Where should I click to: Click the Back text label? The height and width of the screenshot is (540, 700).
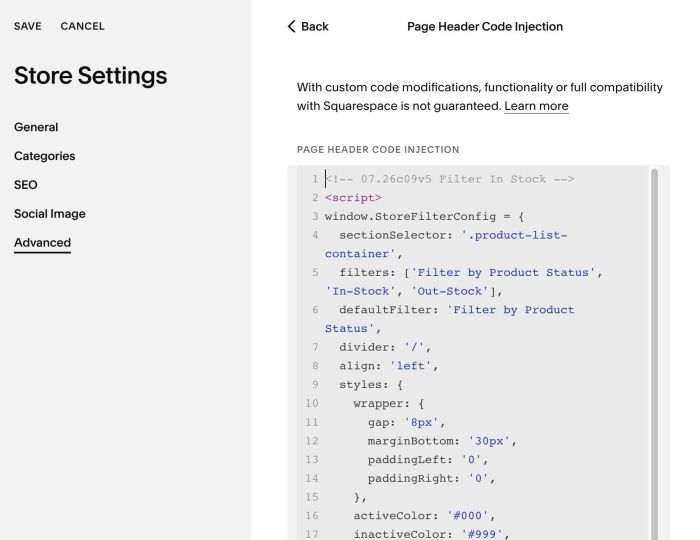315,27
